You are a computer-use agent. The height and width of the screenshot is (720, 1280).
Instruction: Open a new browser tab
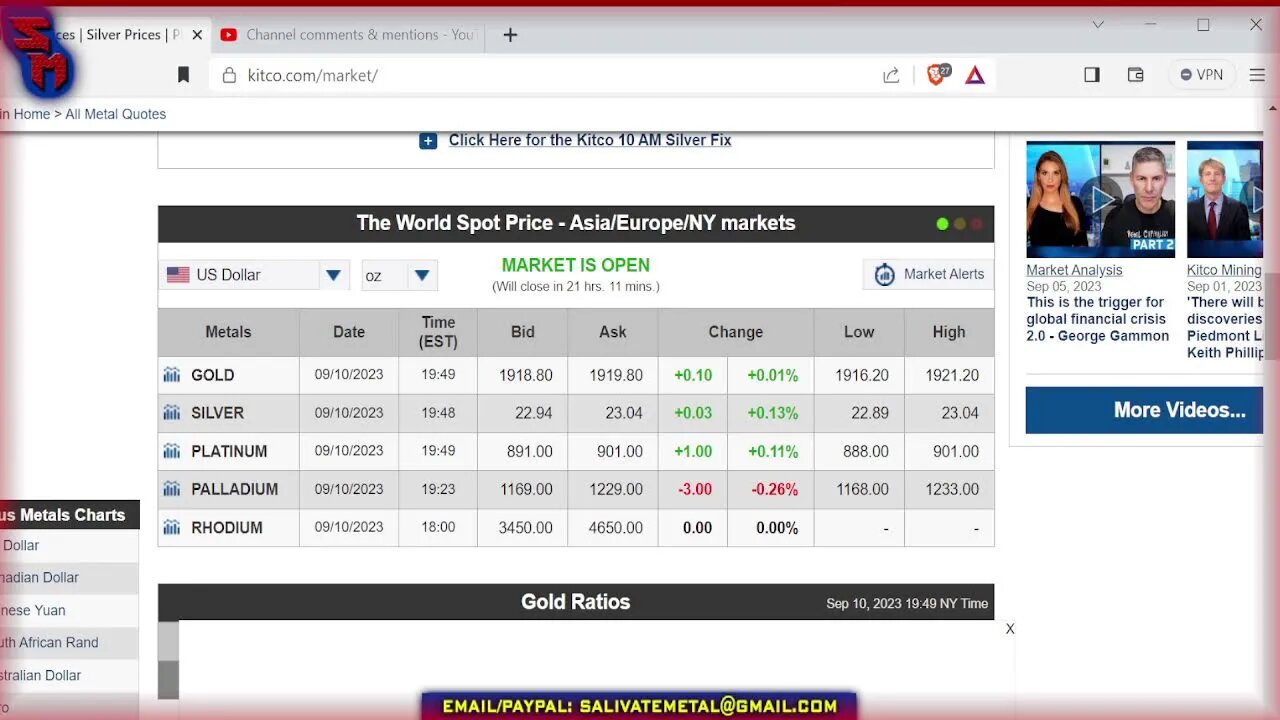click(510, 35)
